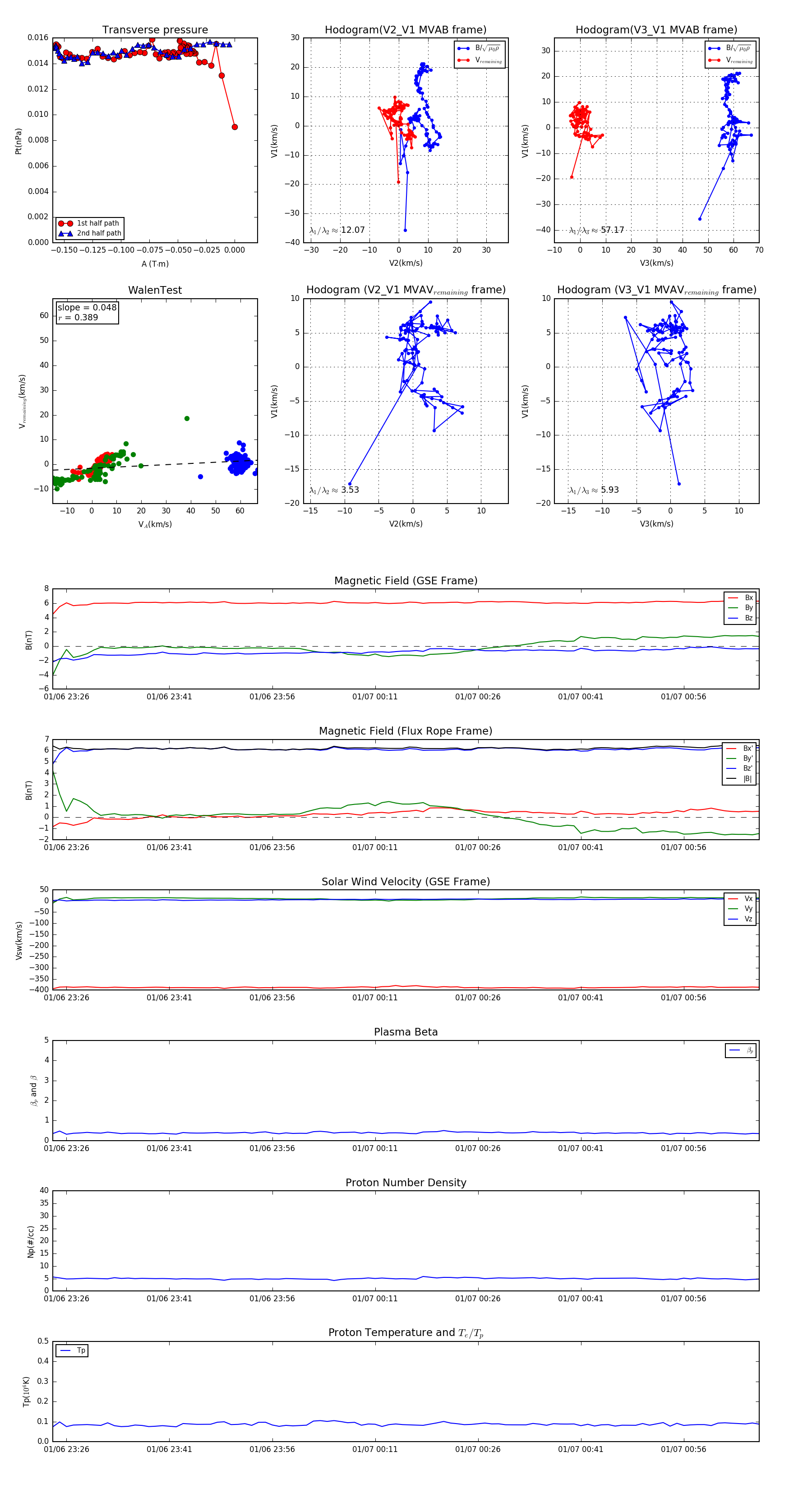812x1489 pixels.
Task: Click the 'Np(#/cc)' y-axis label
Action: (x=31, y=1241)
